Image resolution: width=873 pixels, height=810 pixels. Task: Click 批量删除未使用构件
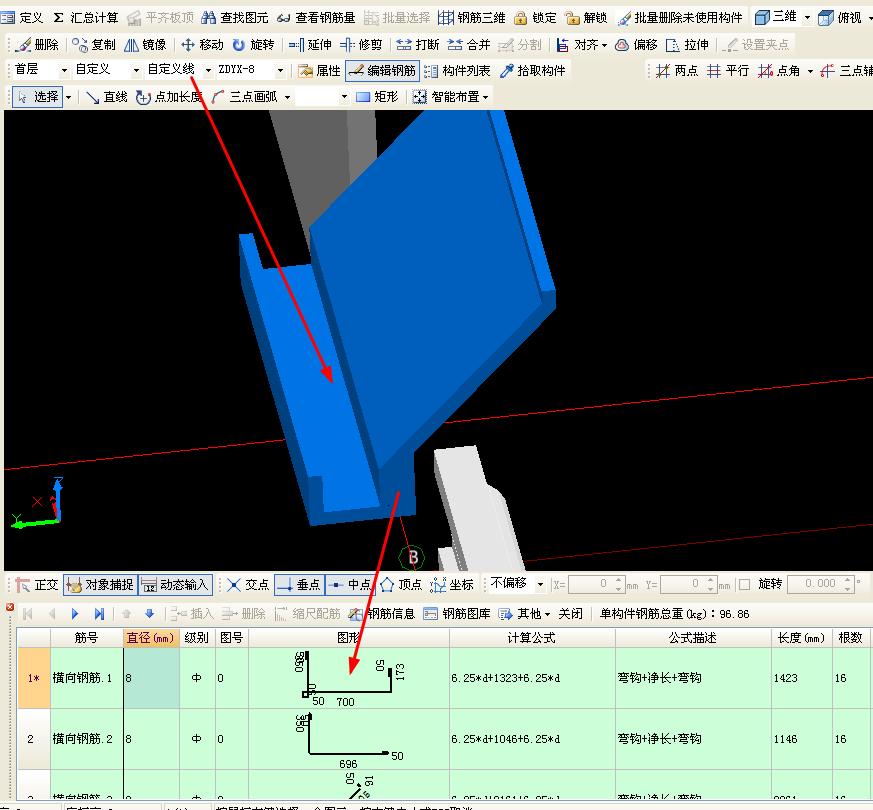pyautogui.click(x=680, y=18)
